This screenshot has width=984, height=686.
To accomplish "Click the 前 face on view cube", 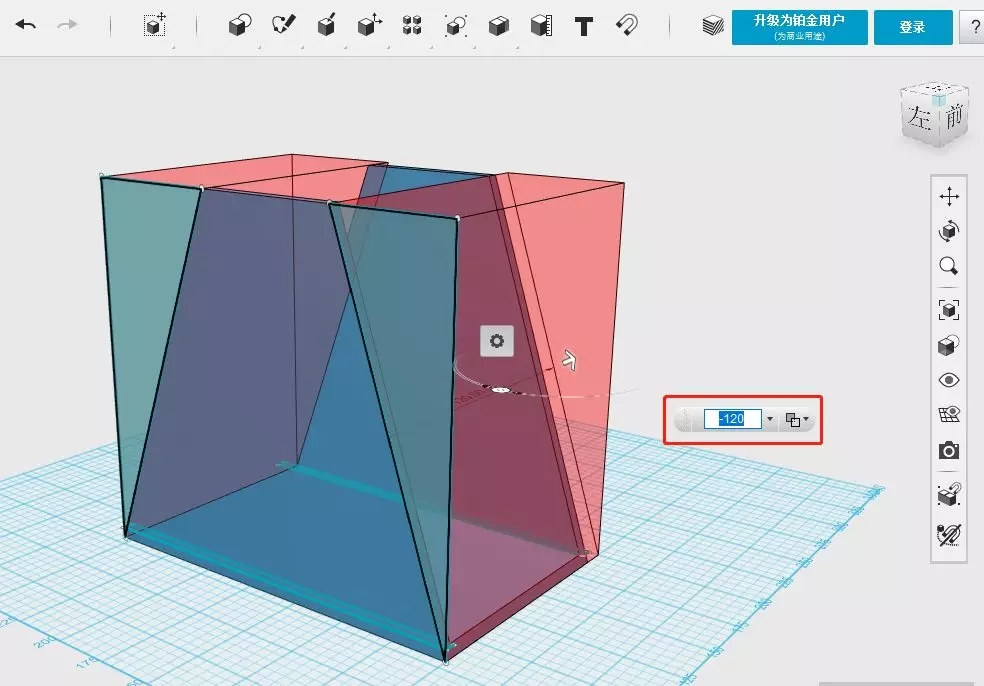I will (x=953, y=117).
